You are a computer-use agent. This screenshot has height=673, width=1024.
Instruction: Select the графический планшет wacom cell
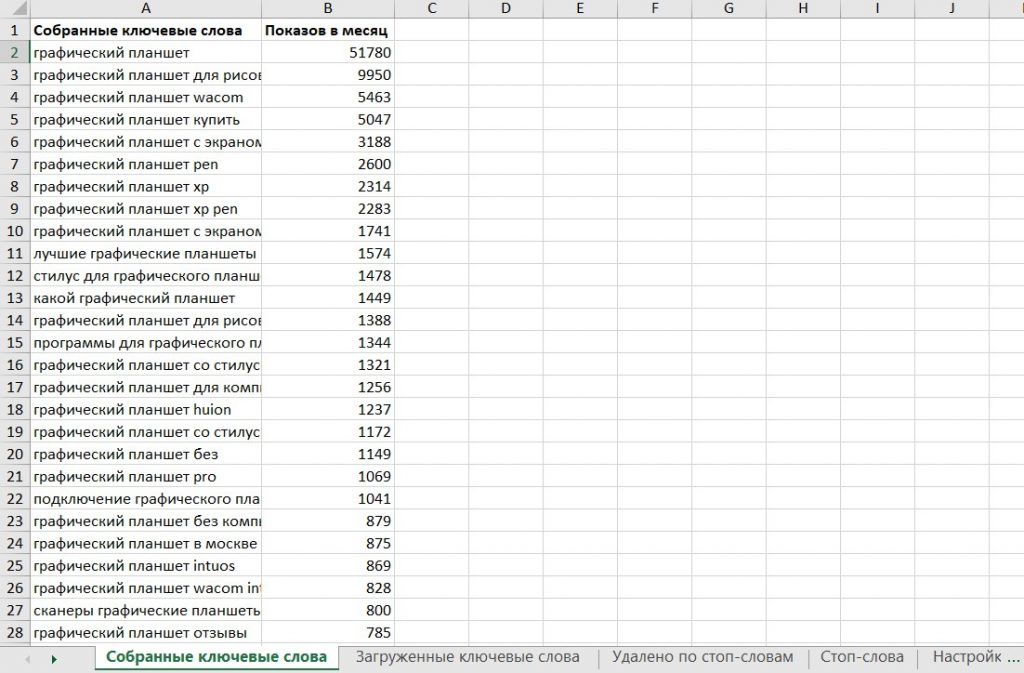(146, 97)
